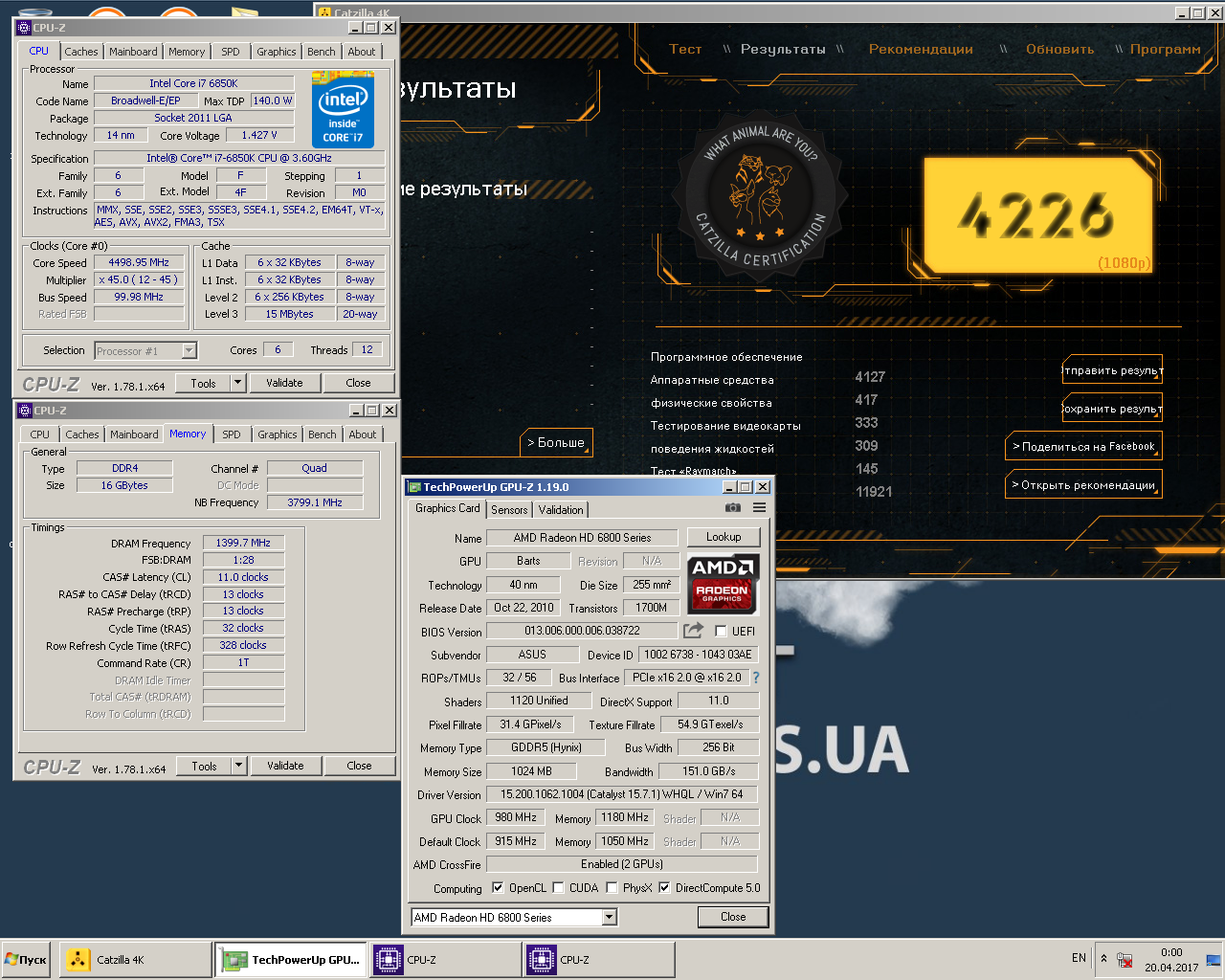Click Открыть рекомендации button
This screenshot has width=1225, height=980.
click(x=1083, y=485)
